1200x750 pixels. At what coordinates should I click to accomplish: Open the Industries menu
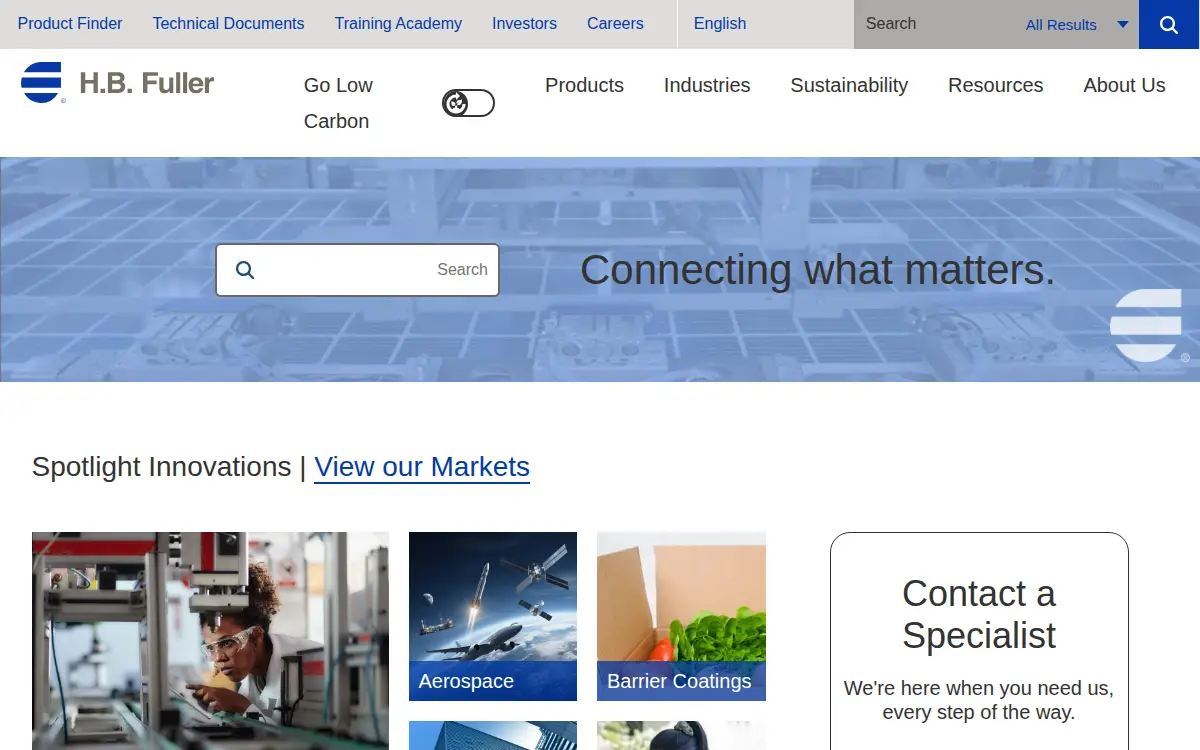[x=707, y=85]
